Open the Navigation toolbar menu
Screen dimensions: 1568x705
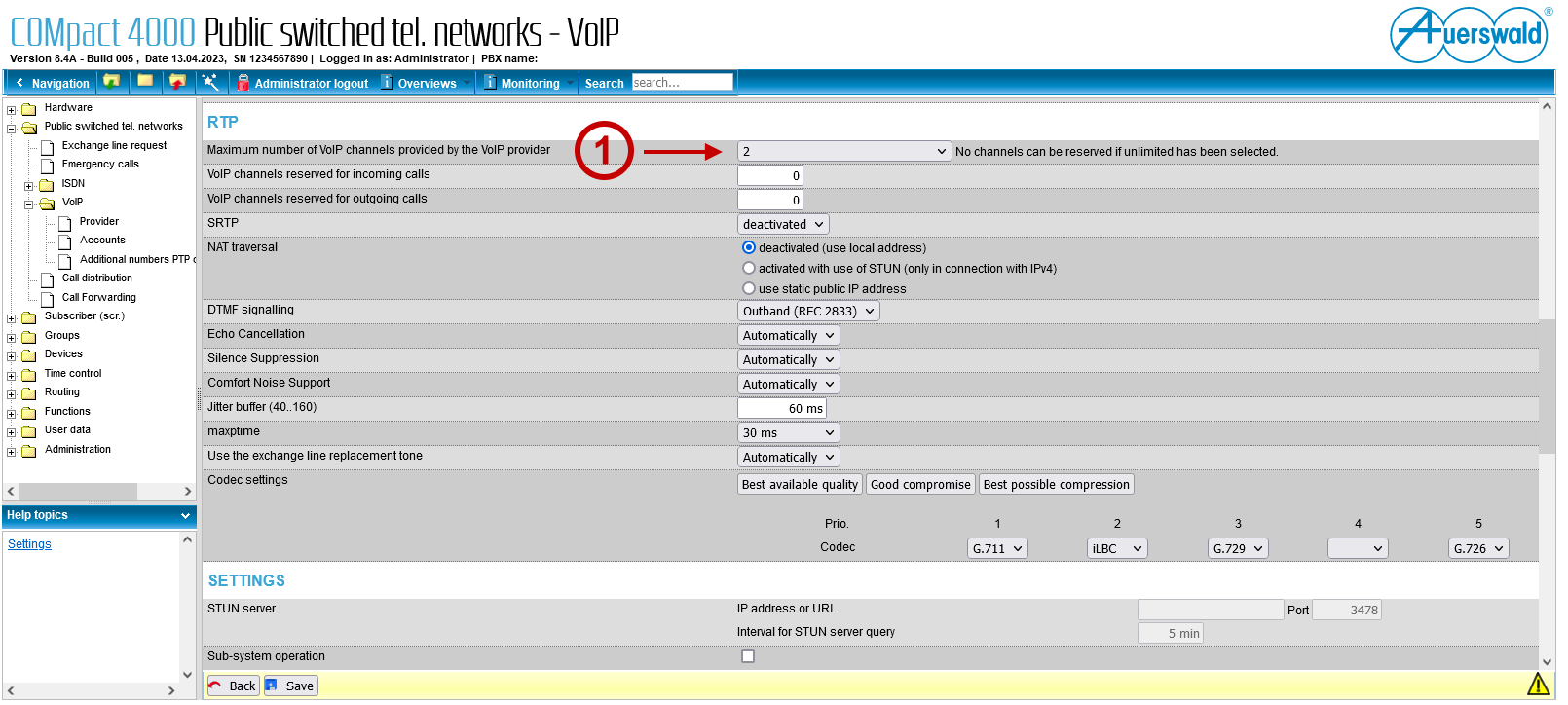[60, 84]
